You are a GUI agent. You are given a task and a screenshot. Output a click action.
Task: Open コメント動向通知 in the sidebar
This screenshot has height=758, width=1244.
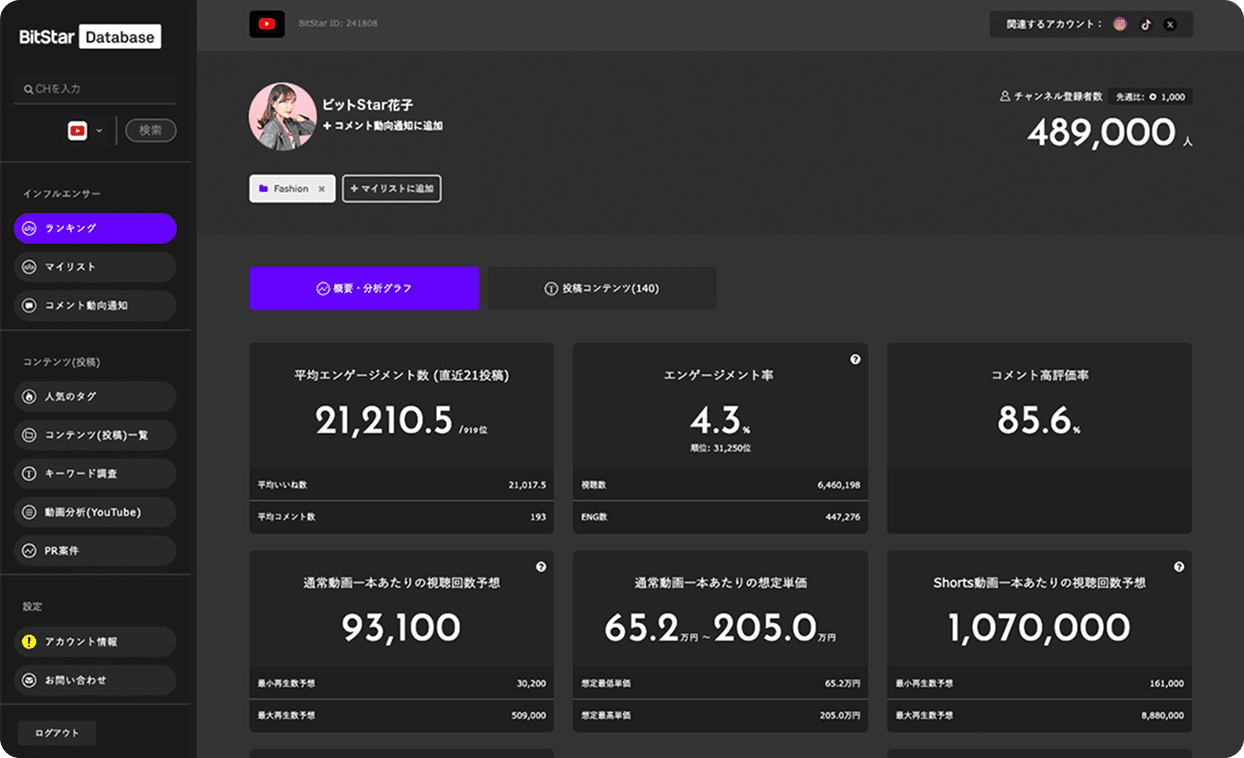[95, 305]
